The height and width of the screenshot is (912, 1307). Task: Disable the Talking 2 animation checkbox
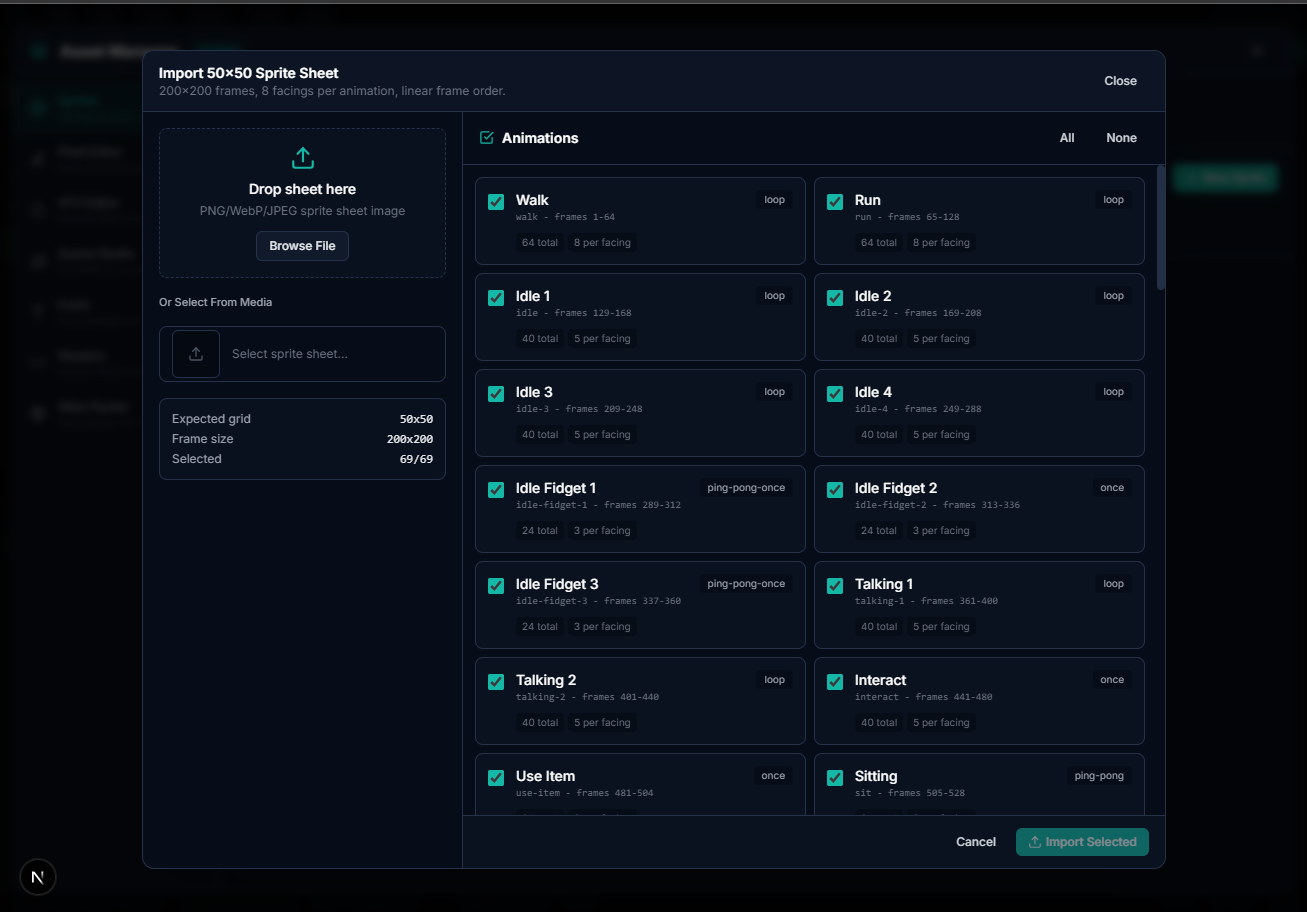coord(496,682)
